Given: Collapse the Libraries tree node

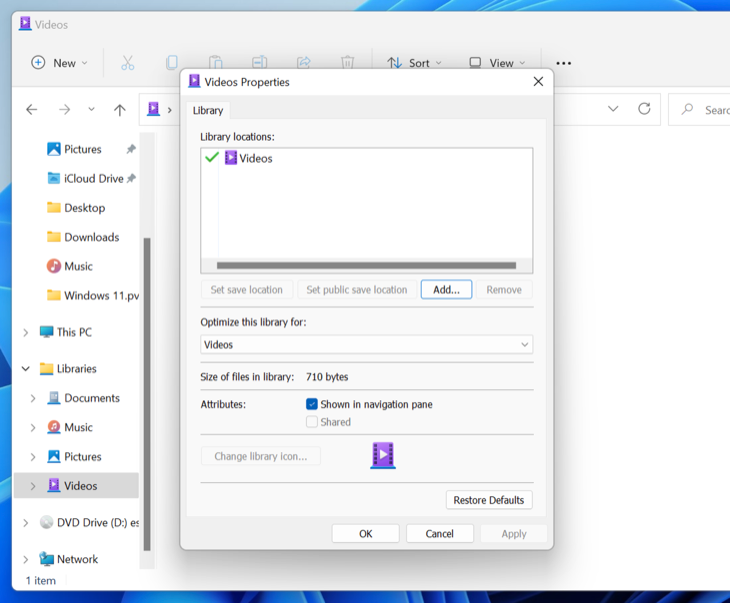Looking at the screenshot, I should point(26,369).
